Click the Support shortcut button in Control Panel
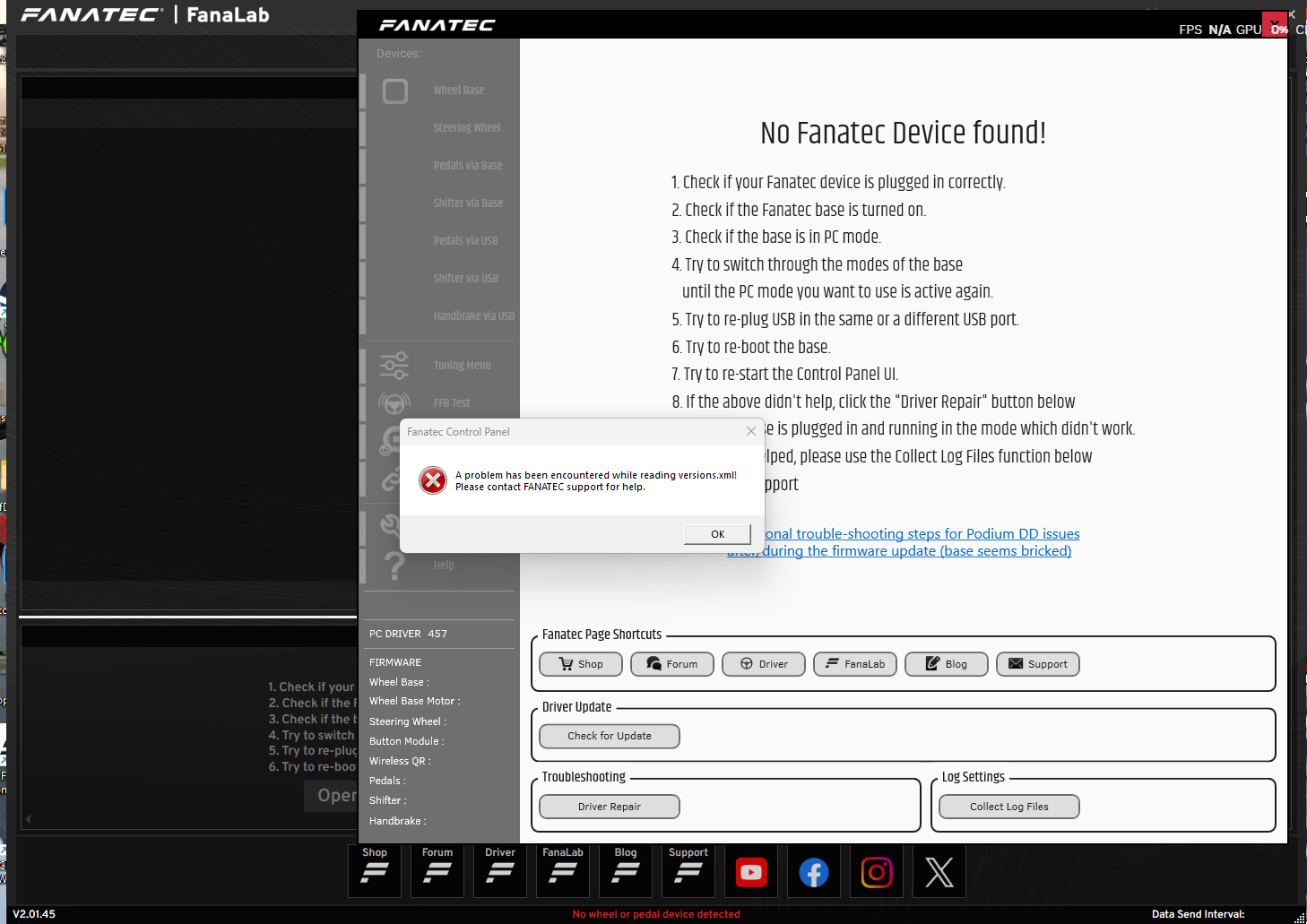This screenshot has width=1307, height=924. (1038, 664)
